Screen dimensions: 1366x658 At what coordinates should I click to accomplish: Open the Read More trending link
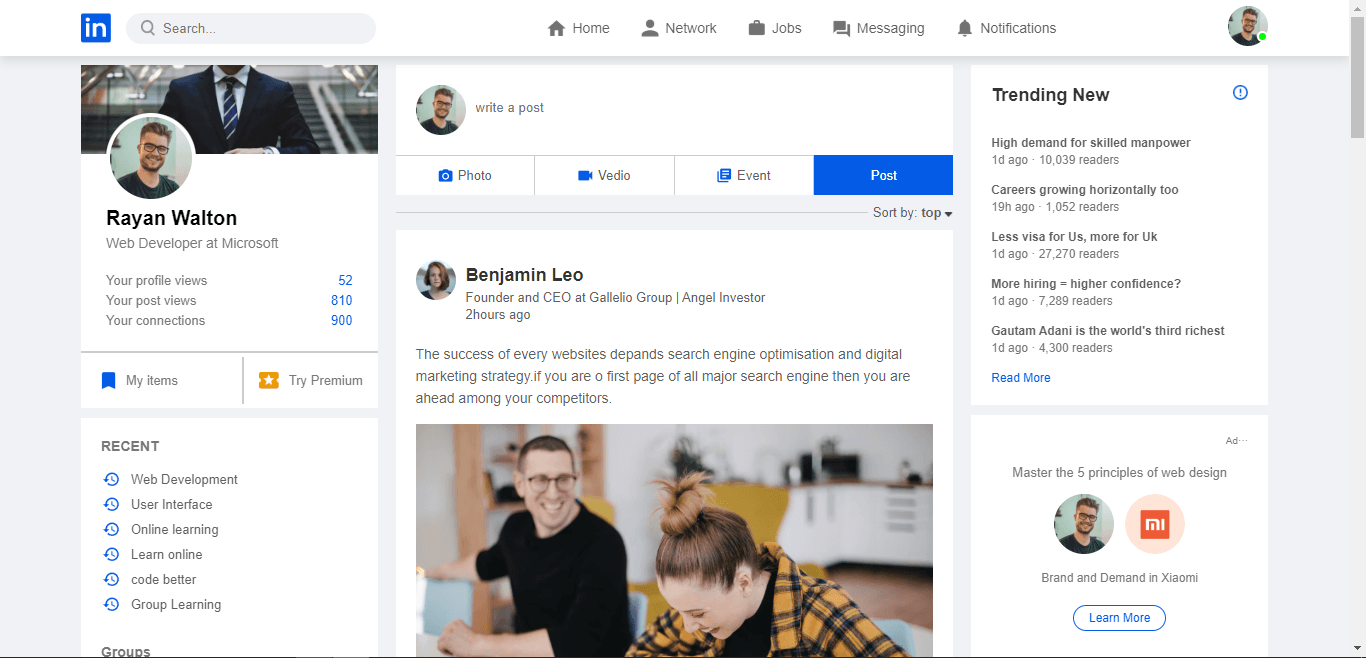[x=1021, y=377]
